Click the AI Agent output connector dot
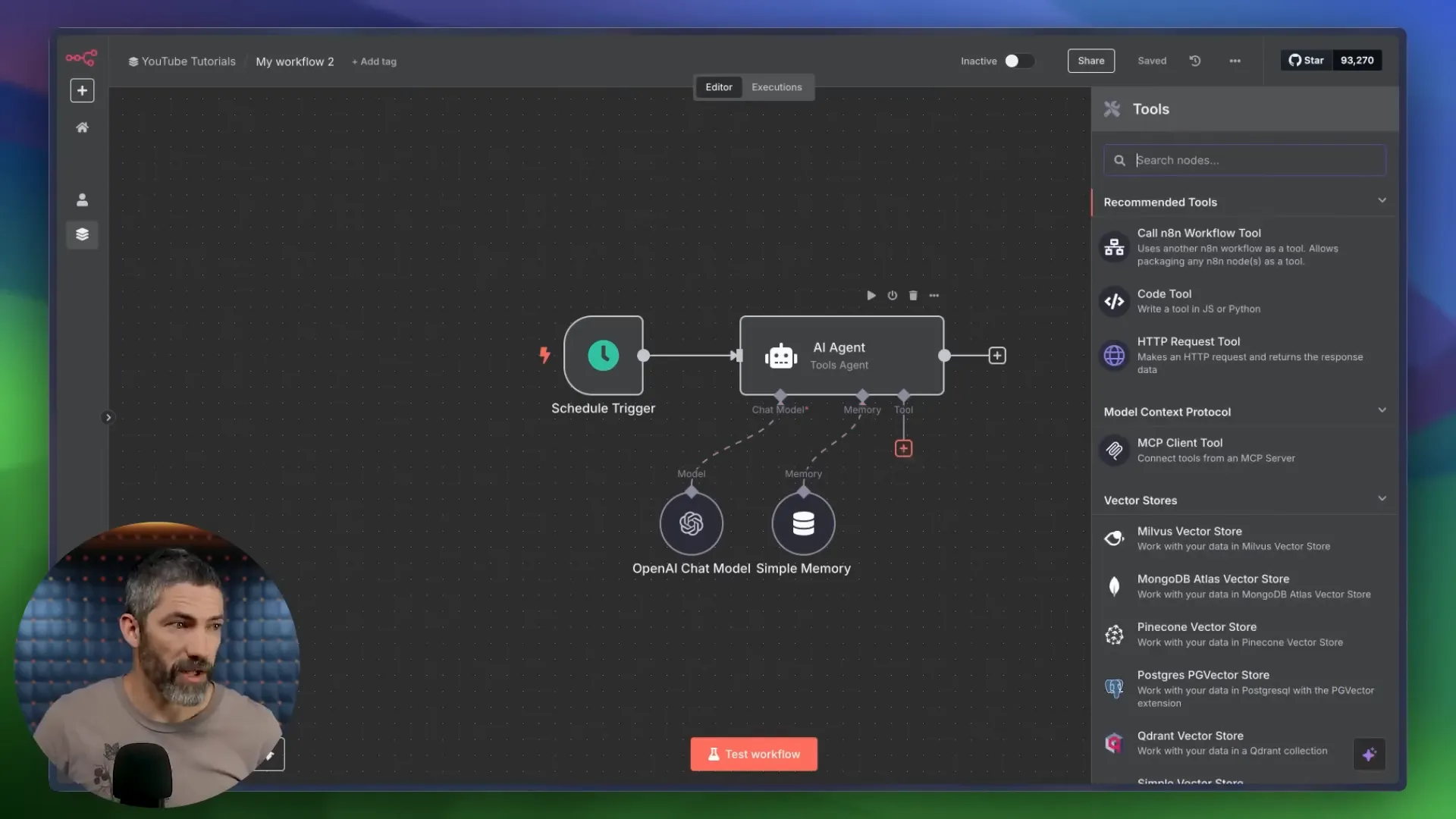Screen dimensions: 1456x819 point(944,356)
